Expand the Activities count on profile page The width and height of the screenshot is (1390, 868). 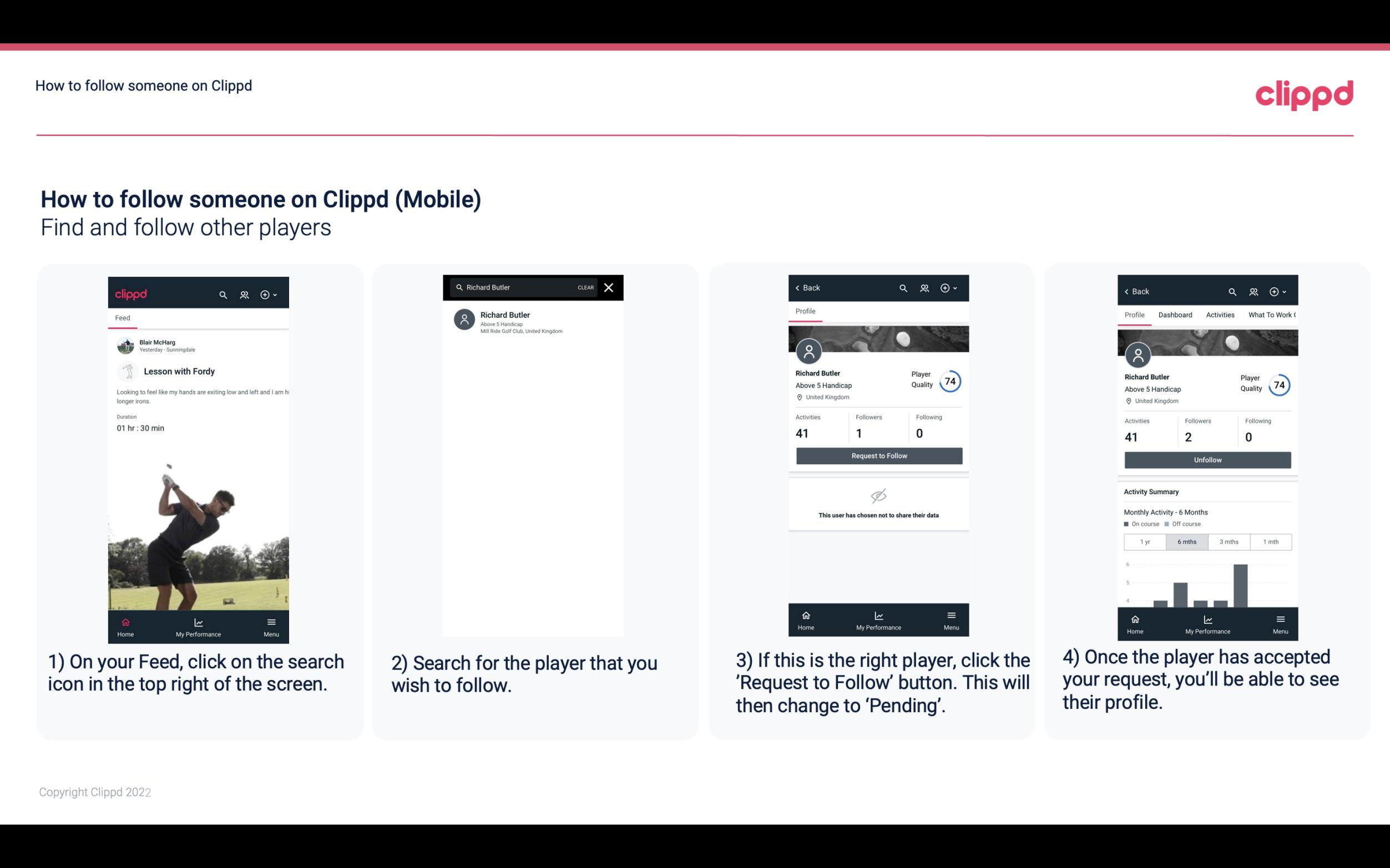coord(803,433)
